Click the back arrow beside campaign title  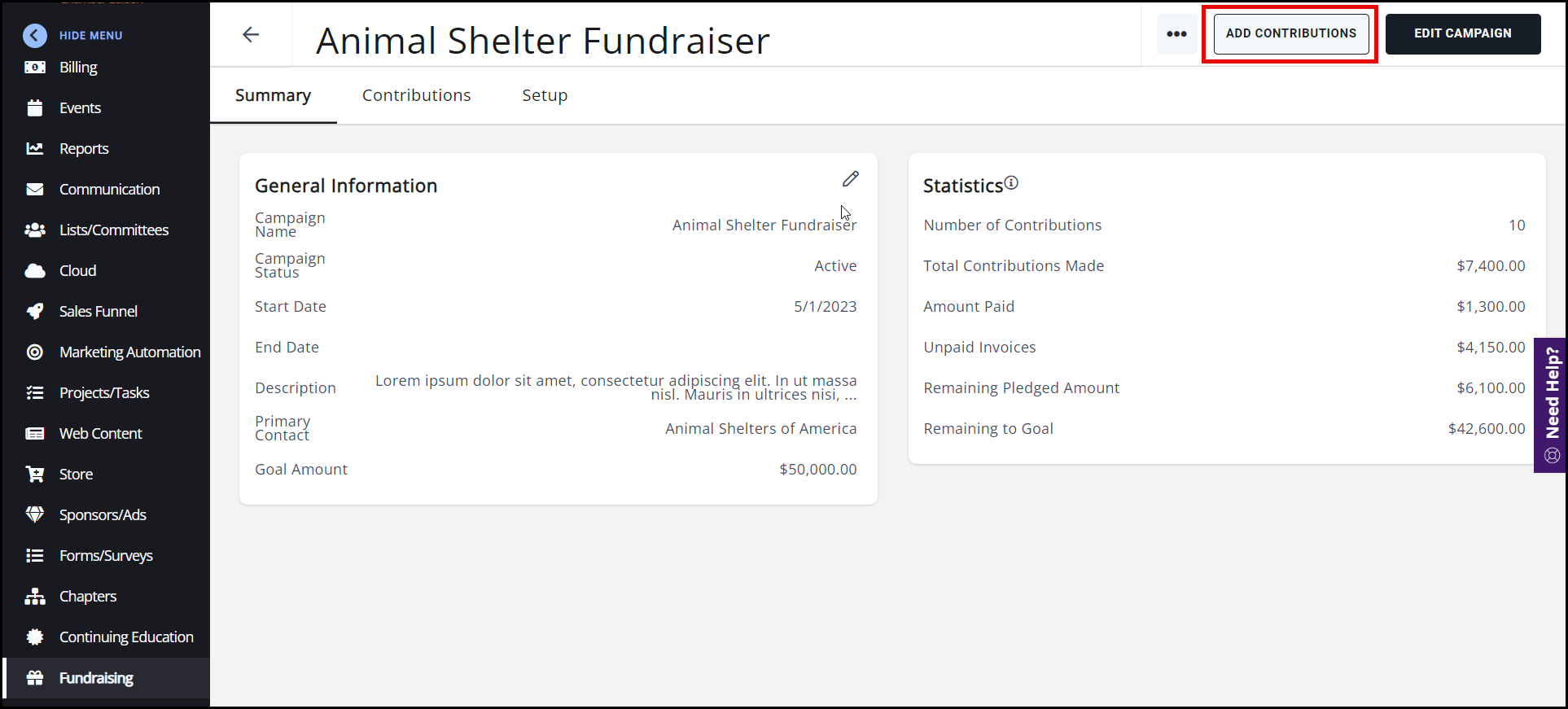point(251,34)
